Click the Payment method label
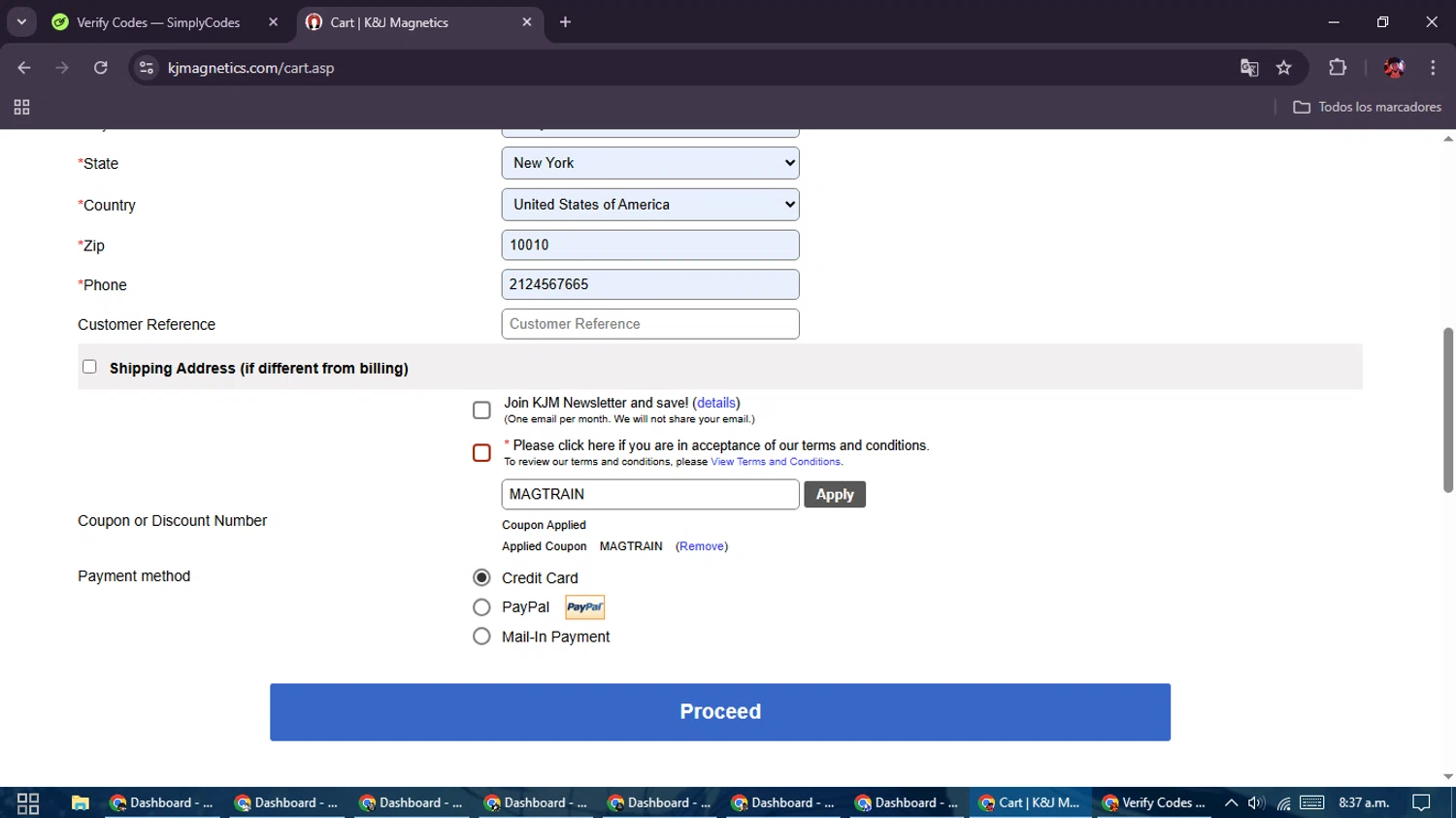The image size is (1456, 818). [x=134, y=576]
